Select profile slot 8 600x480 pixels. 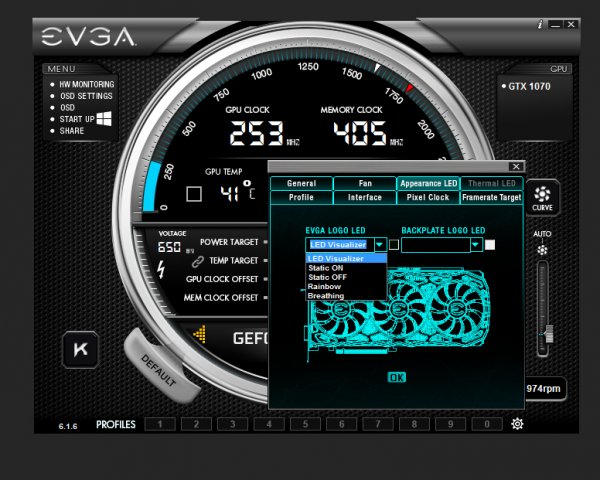point(414,424)
